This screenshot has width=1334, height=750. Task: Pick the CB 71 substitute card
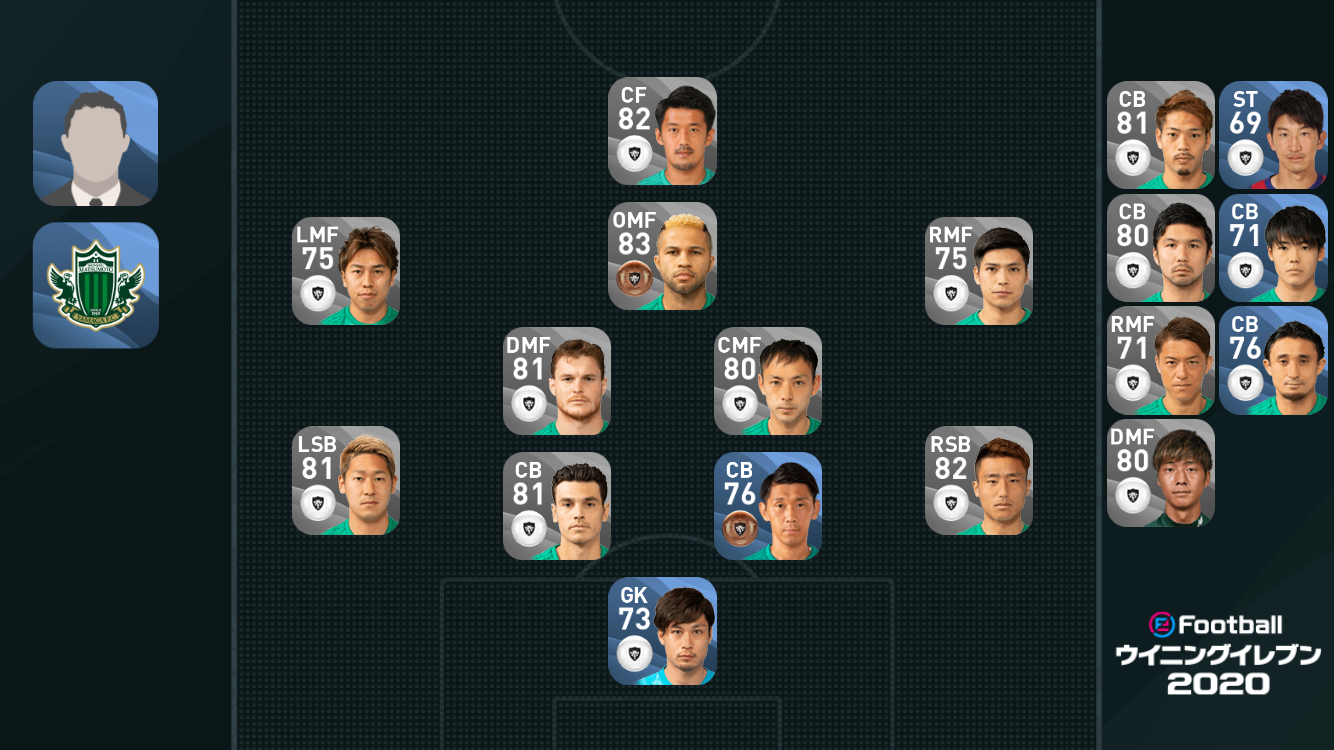point(1273,248)
